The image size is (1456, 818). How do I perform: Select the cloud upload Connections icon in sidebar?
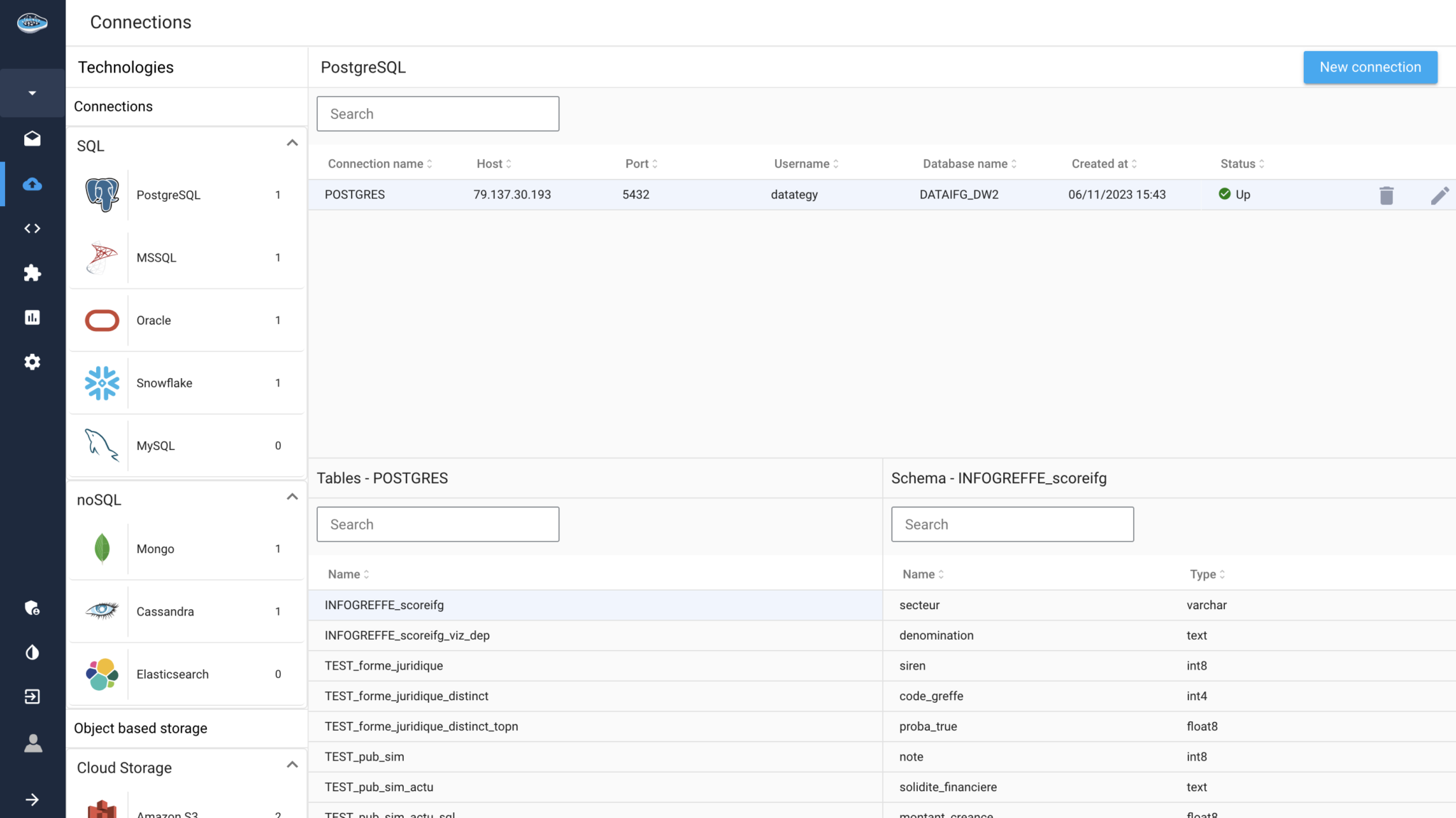click(x=32, y=184)
